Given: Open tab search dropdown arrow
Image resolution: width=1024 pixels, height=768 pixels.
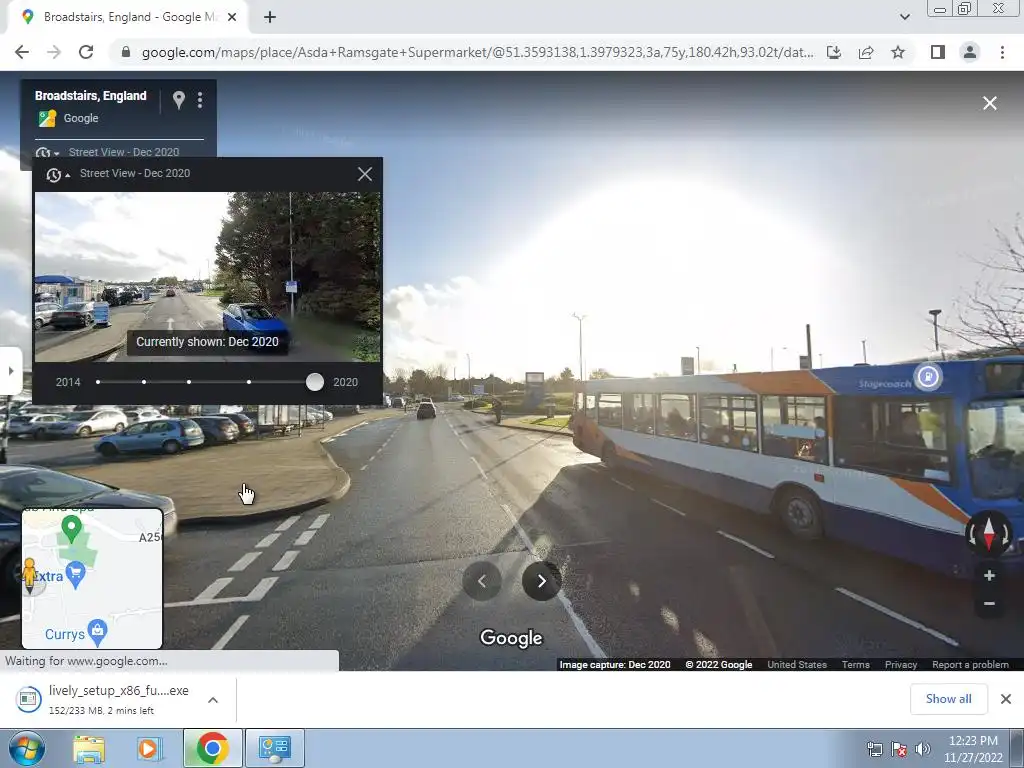Looking at the screenshot, I should [904, 17].
